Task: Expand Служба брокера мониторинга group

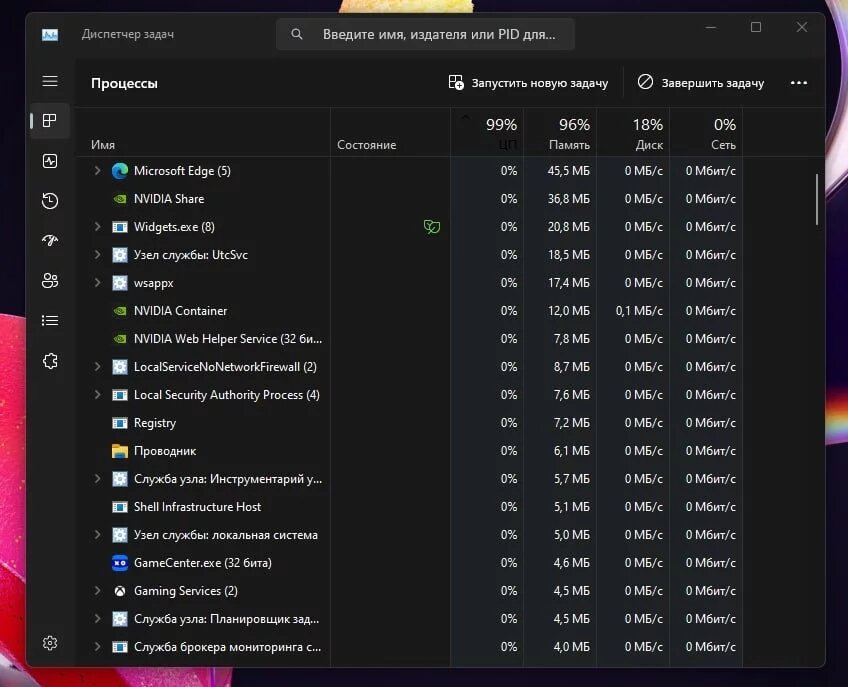Action: 97,646
